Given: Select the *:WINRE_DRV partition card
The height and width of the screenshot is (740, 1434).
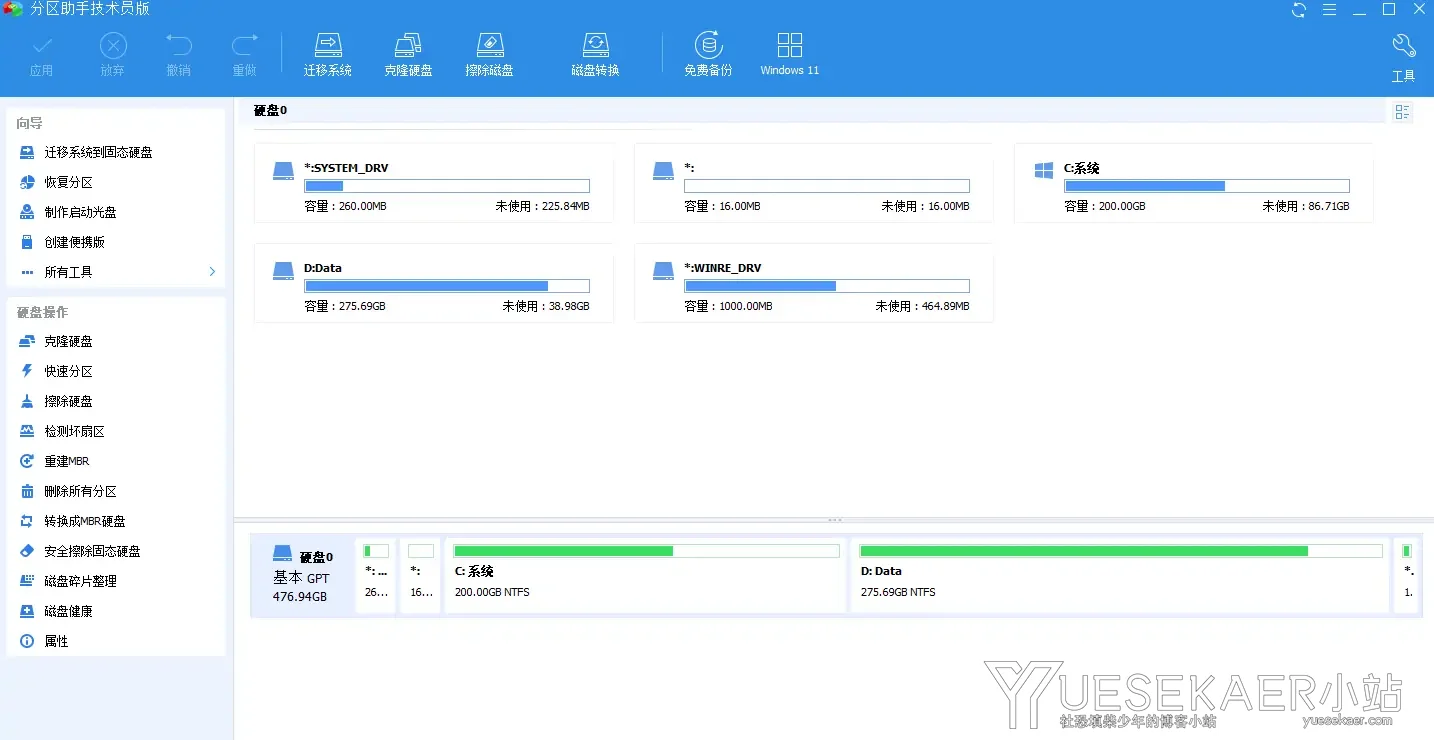Looking at the screenshot, I should [x=814, y=283].
